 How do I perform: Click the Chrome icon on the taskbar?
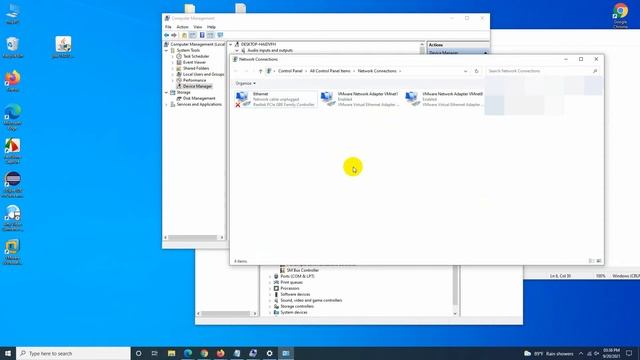204,353
